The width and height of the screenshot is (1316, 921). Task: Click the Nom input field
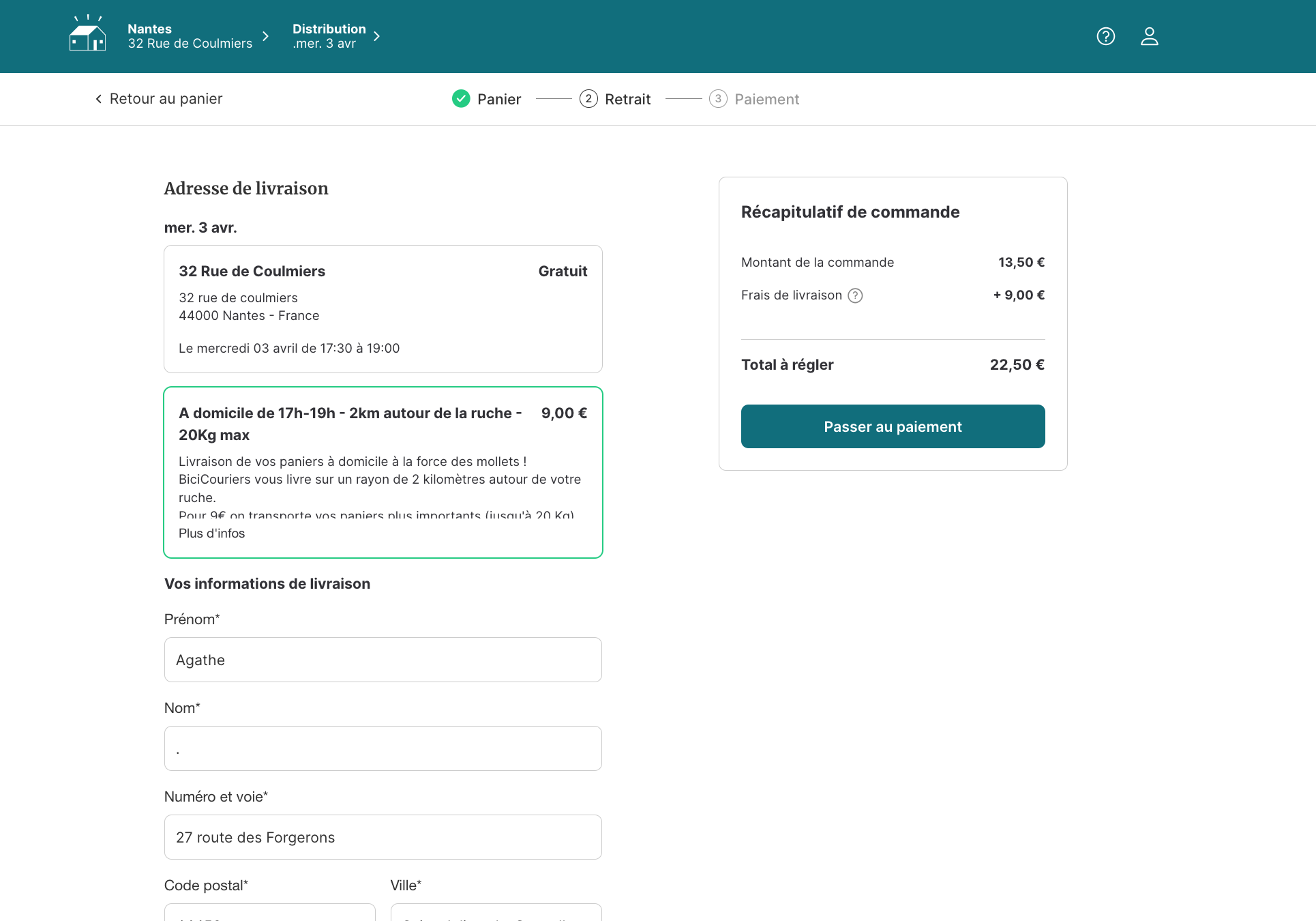click(x=383, y=748)
